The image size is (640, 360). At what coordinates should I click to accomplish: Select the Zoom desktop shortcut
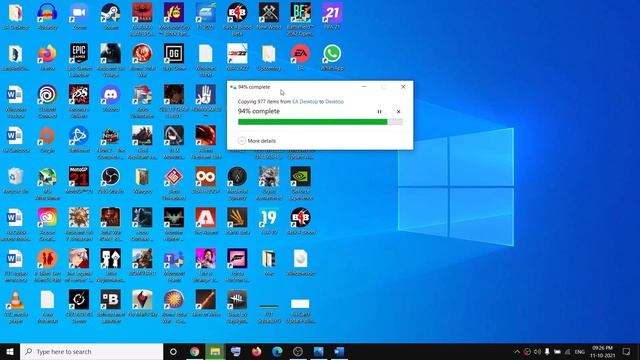tap(79, 16)
